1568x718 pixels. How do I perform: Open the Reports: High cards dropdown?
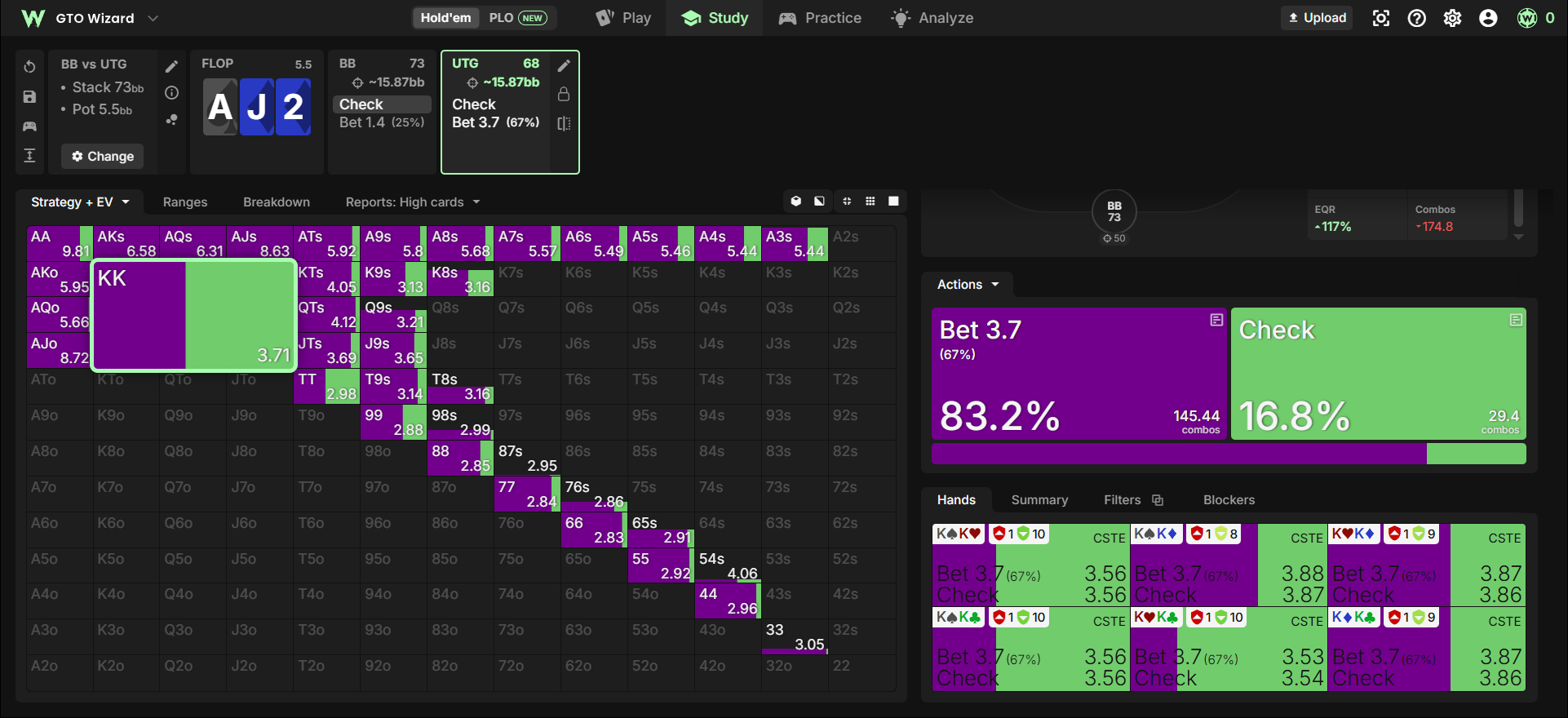click(x=413, y=202)
